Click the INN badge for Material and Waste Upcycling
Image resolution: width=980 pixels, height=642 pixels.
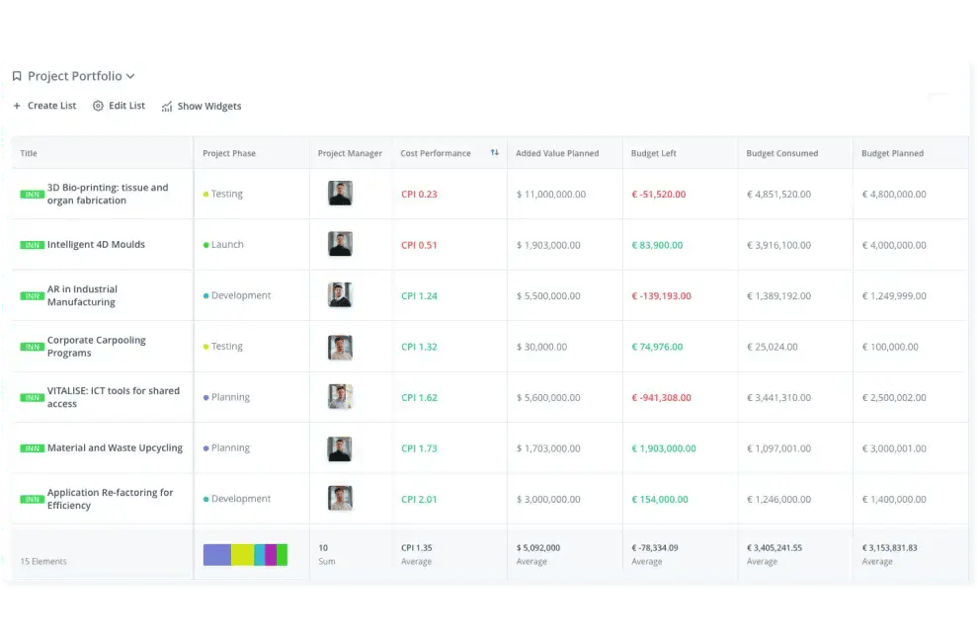click(x=32, y=449)
